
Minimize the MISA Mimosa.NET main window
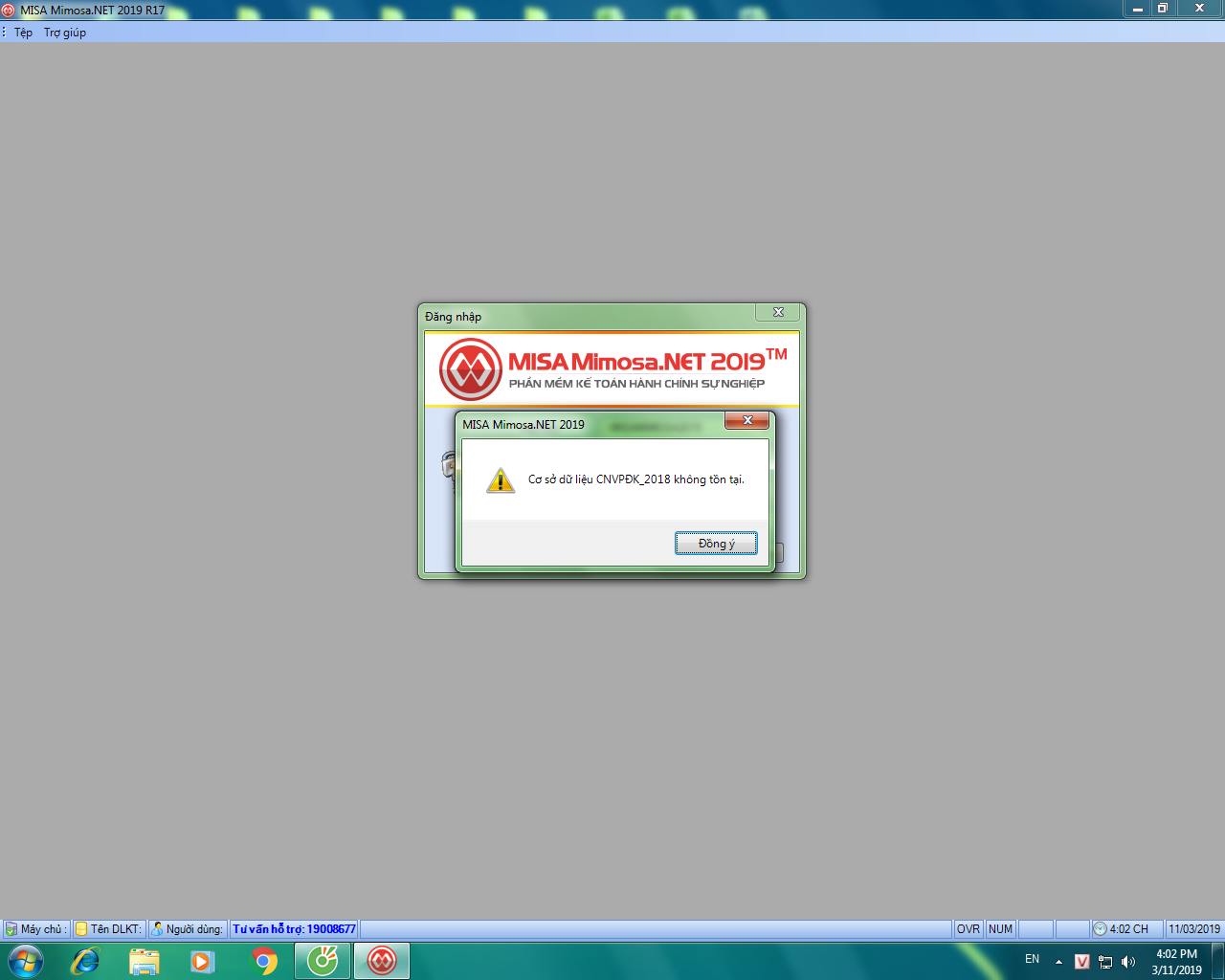pyautogui.click(x=1137, y=8)
